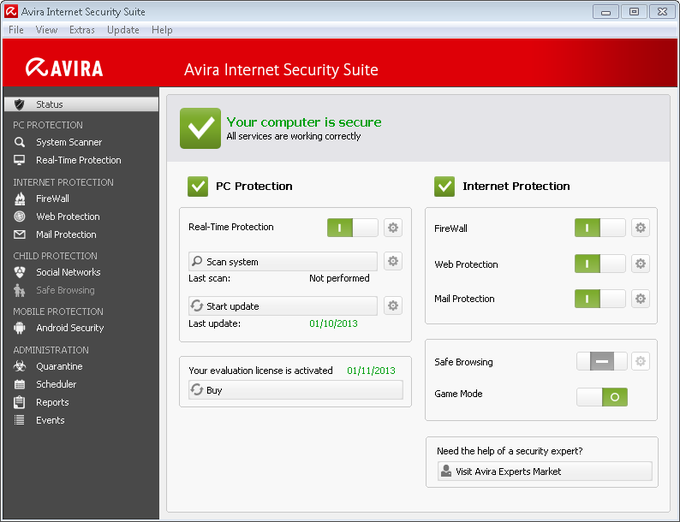Click the large green secure checkmark icon

click(x=200, y=128)
